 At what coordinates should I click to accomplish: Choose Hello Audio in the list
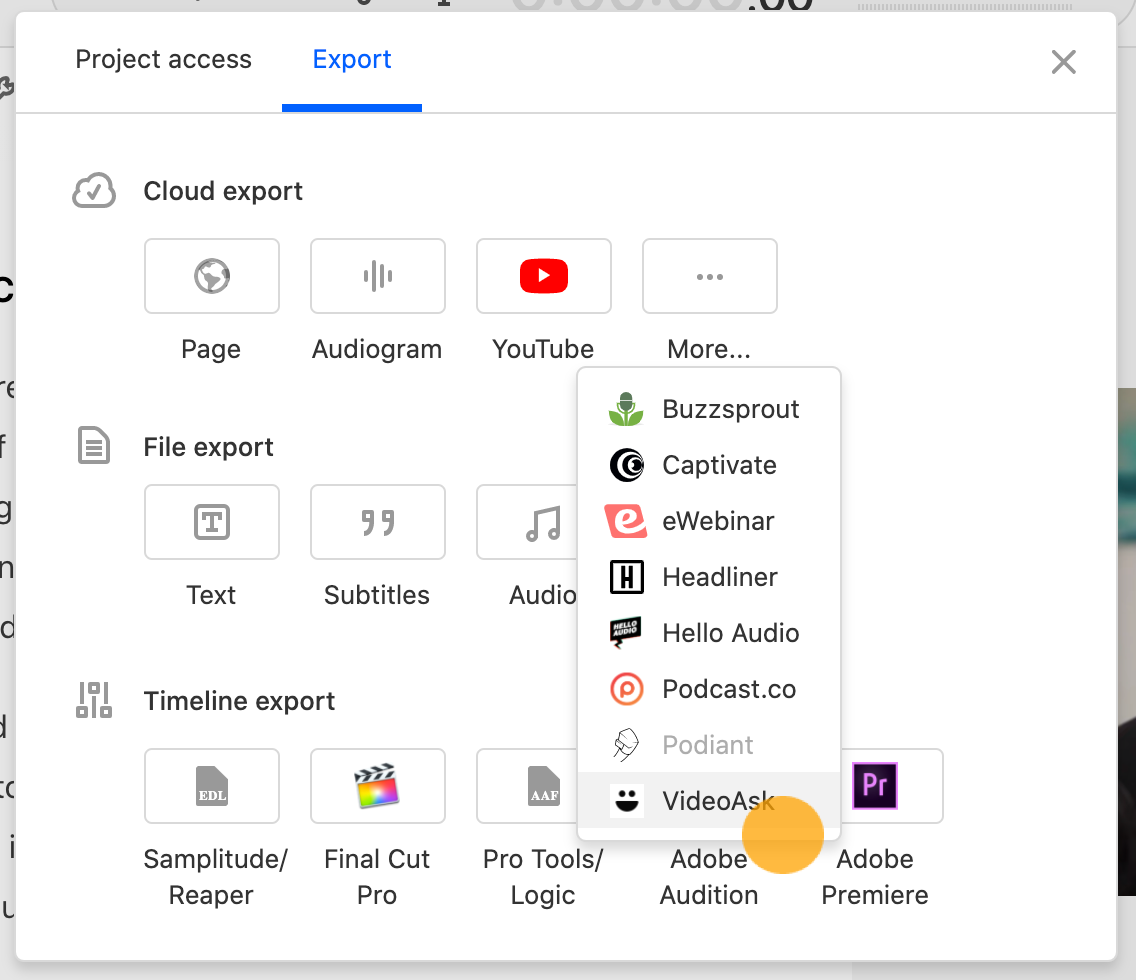click(x=709, y=633)
